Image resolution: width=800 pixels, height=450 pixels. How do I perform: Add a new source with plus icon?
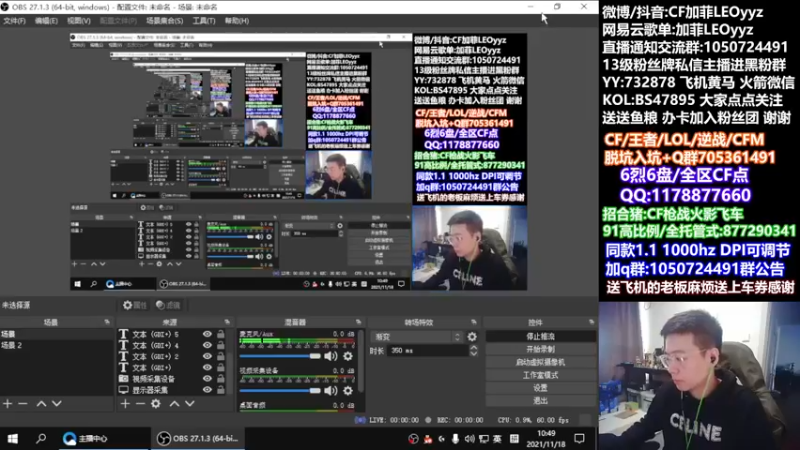coord(125,404)
